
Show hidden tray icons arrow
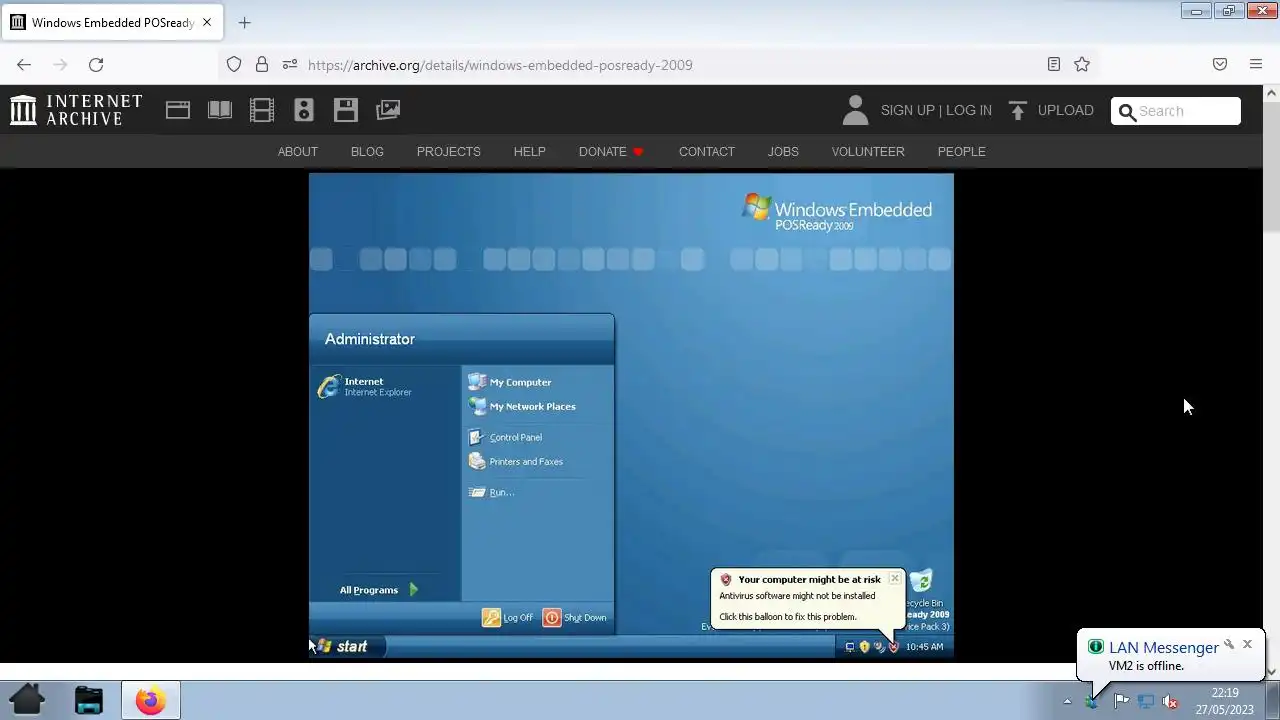tap(1067, 701)
